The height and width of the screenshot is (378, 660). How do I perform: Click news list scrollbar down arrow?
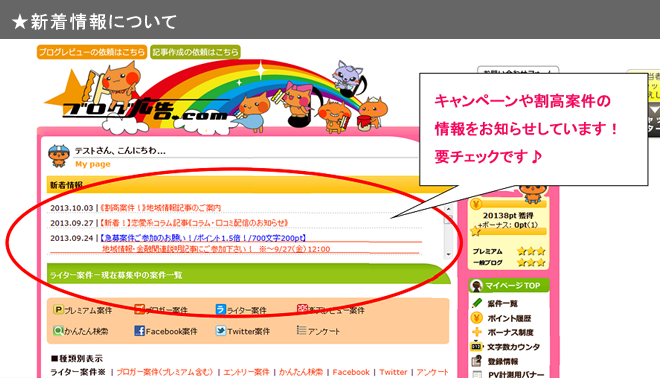point(448,254)
